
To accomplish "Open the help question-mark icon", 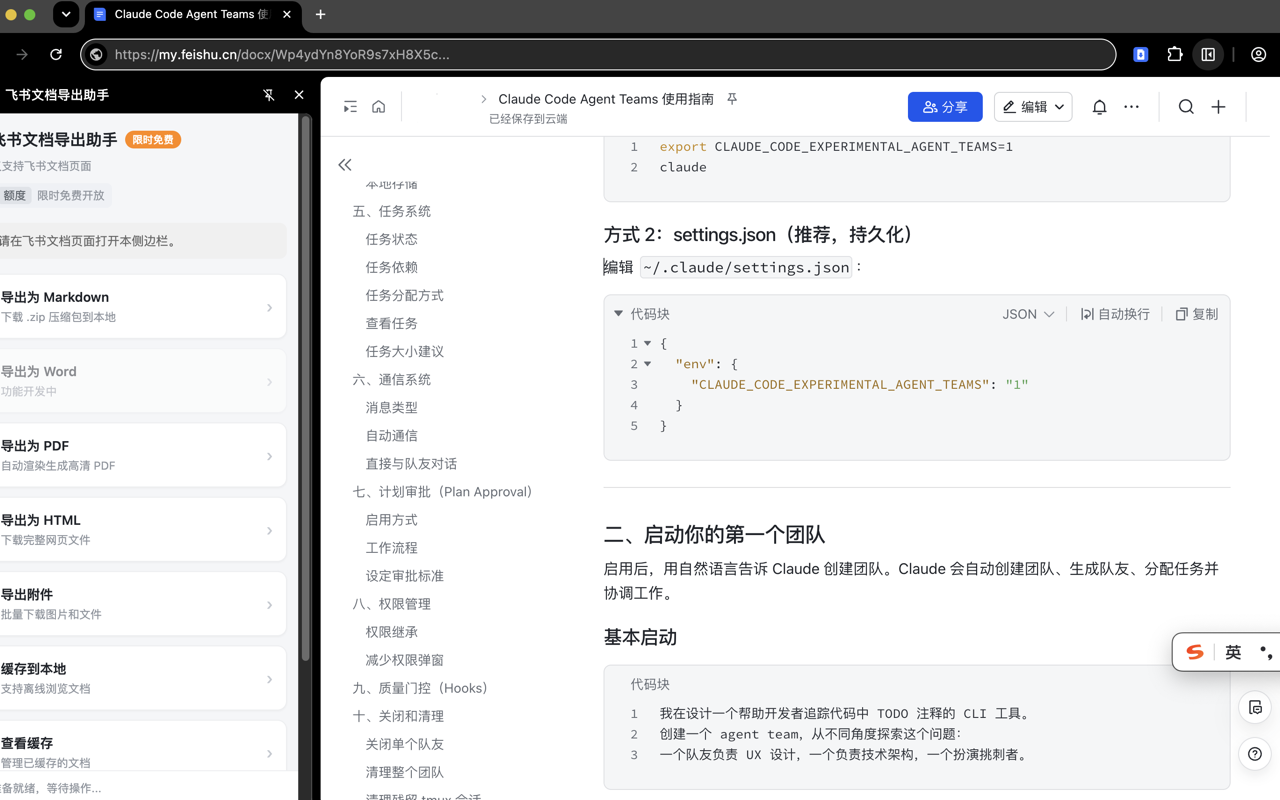I will [x=1255, y=754].
